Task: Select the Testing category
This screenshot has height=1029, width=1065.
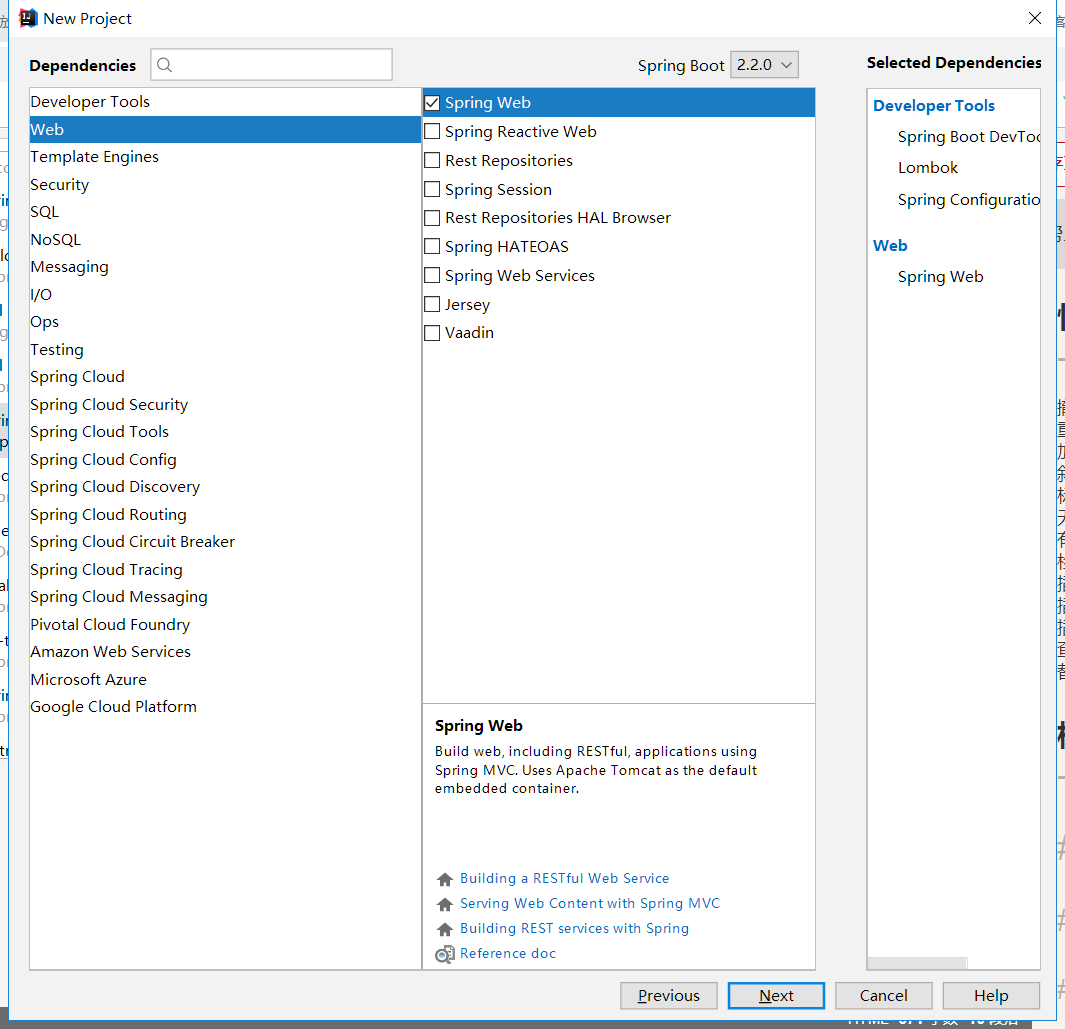Action: (x=225, y=350)
